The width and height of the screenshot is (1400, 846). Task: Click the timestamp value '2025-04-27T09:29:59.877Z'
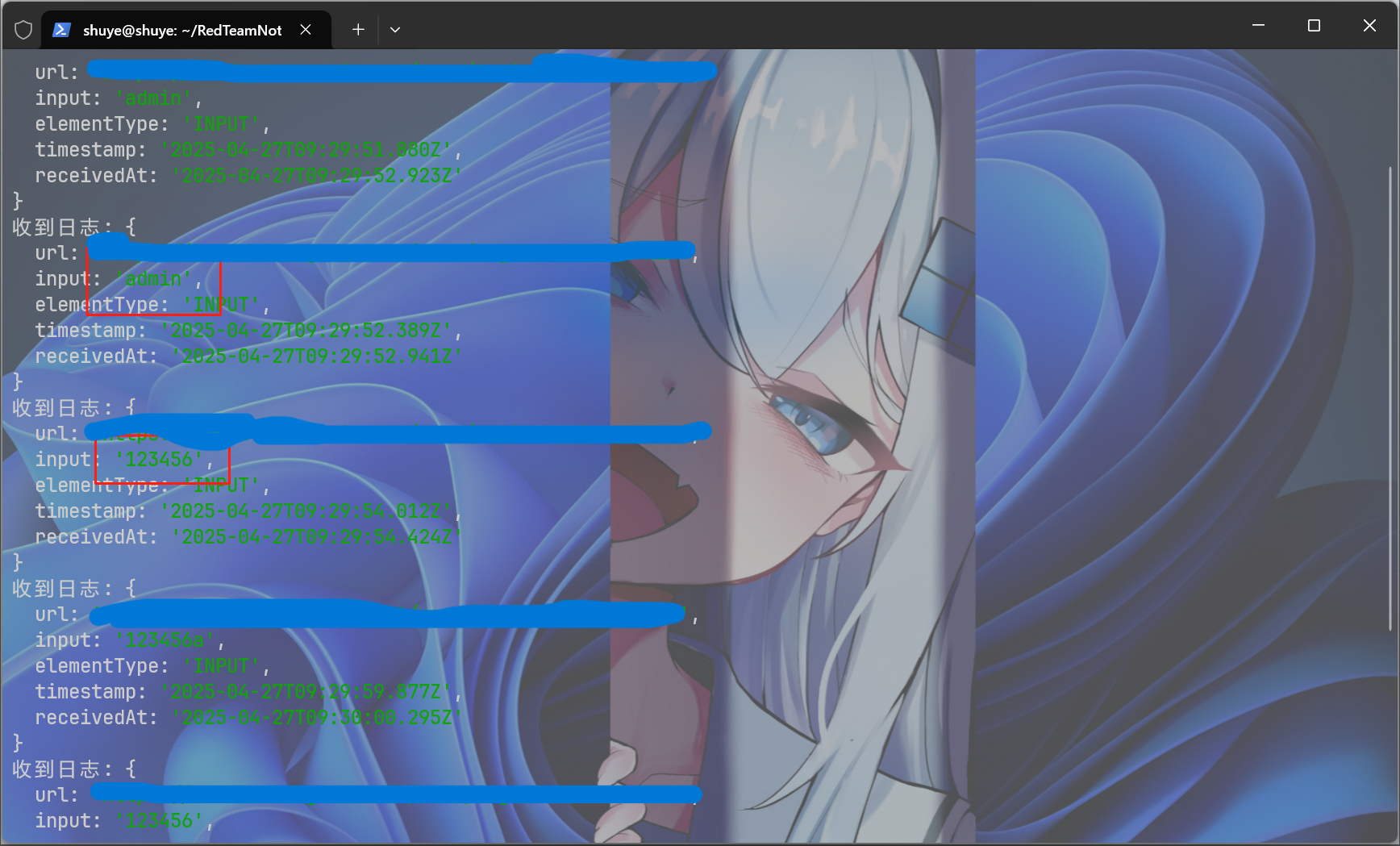pos(306,692)
